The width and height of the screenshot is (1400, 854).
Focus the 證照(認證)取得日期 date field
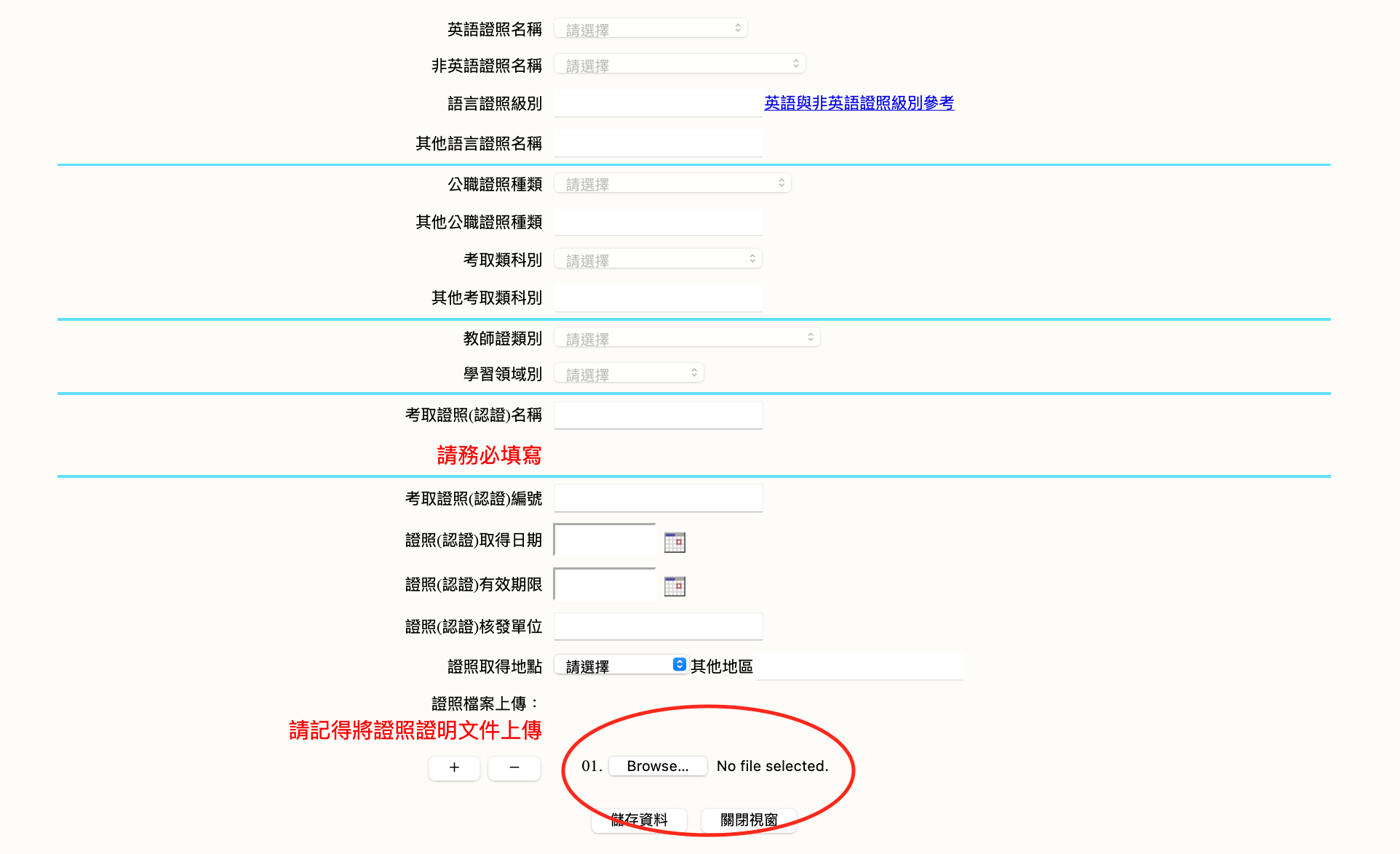(x=605, y=540)
